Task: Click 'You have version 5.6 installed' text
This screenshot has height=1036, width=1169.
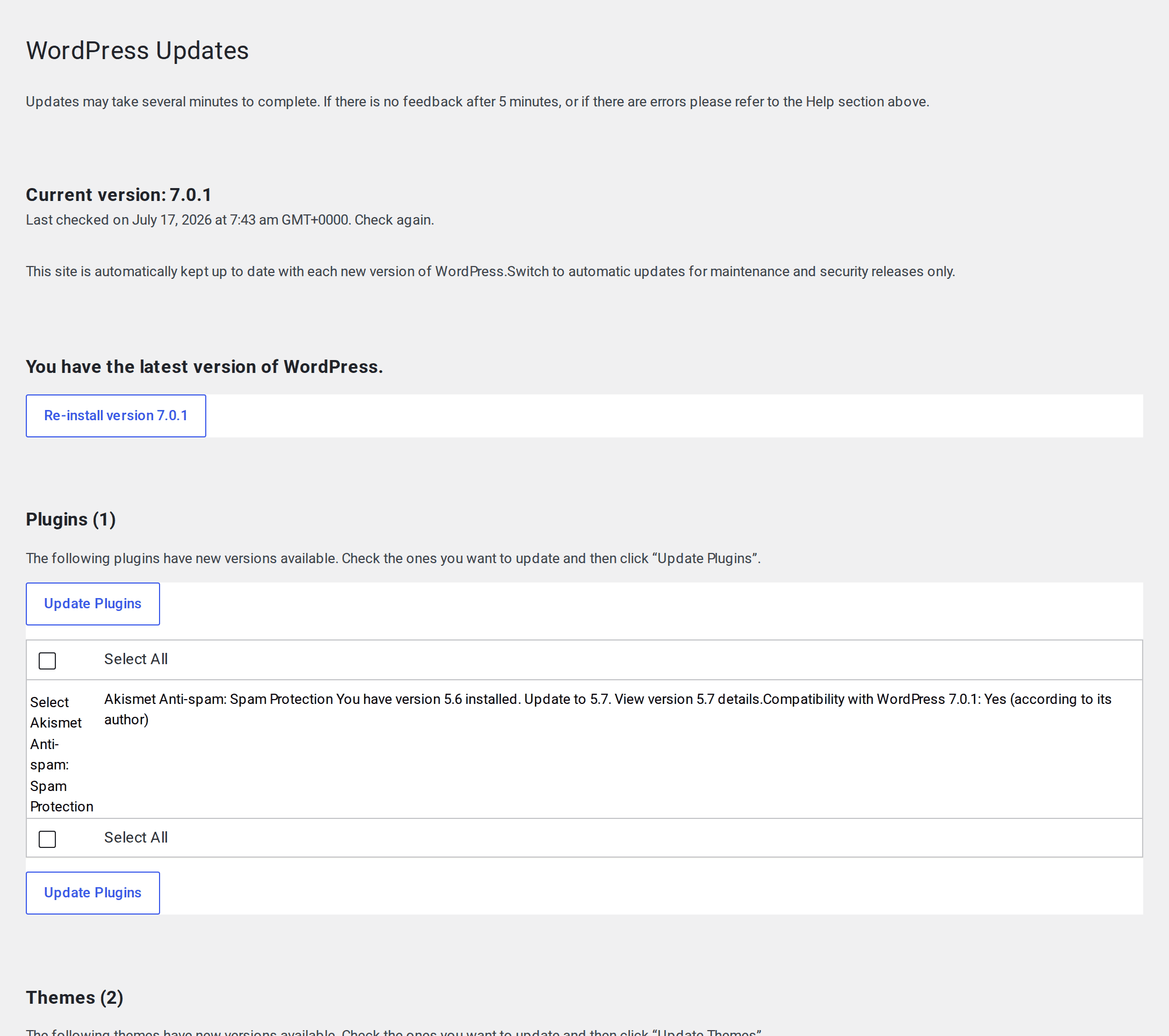Action: (427, 699)
